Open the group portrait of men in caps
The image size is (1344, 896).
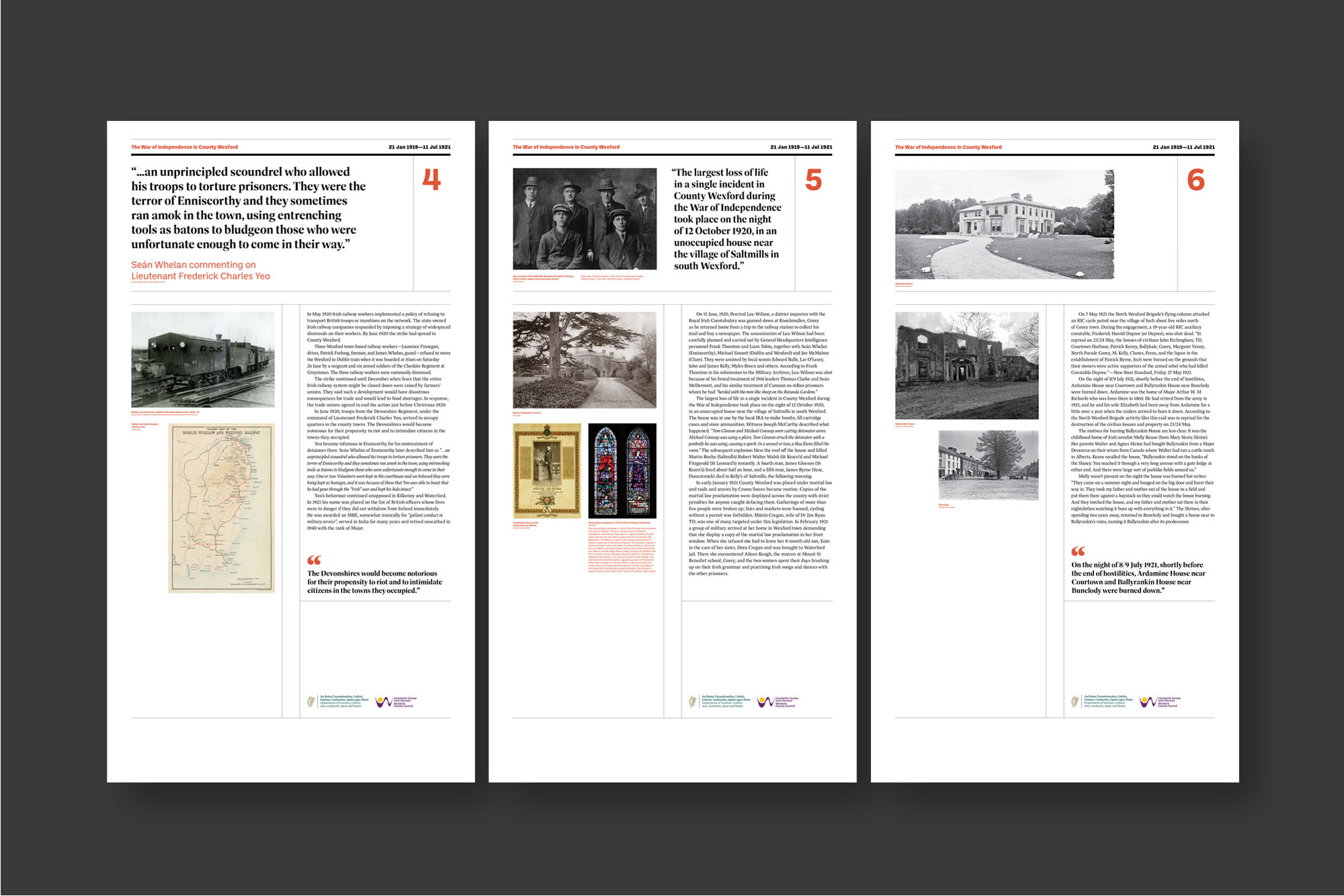[585, 219]
